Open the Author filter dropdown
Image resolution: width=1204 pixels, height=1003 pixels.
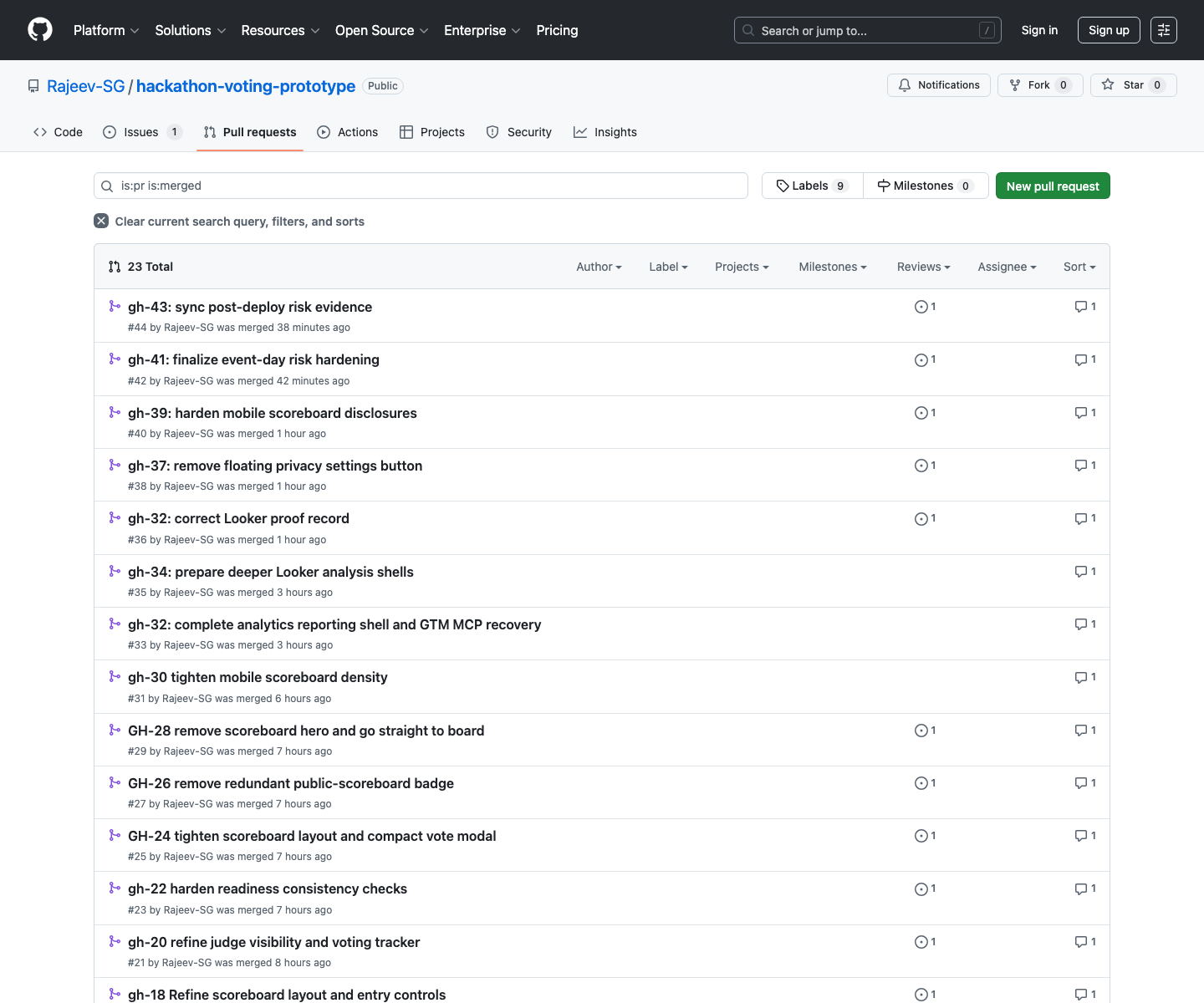click(599, 267)
